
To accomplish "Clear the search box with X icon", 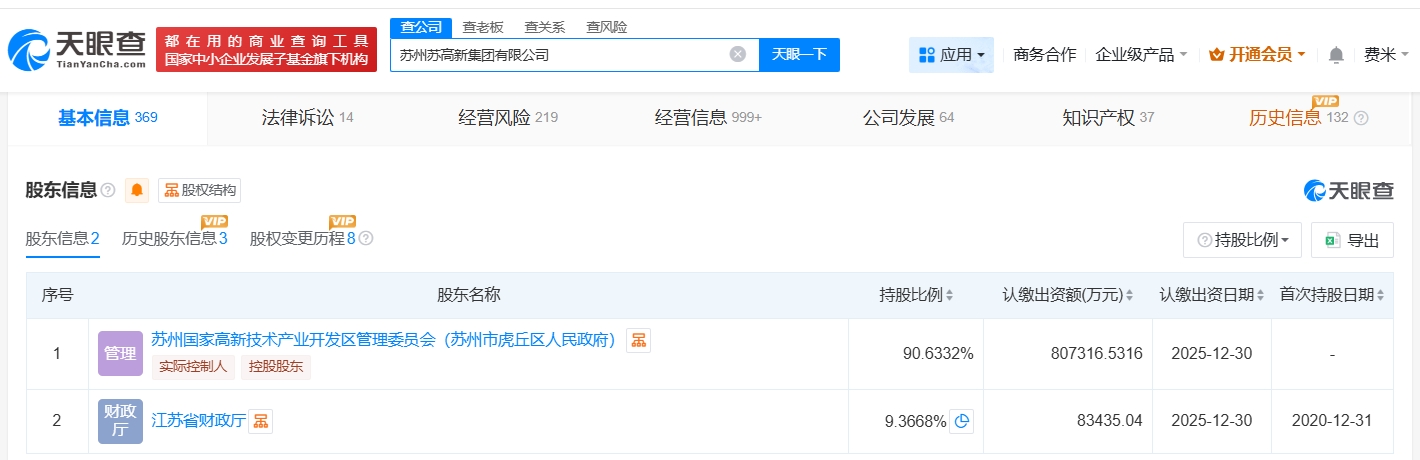I will click(738, 54).
